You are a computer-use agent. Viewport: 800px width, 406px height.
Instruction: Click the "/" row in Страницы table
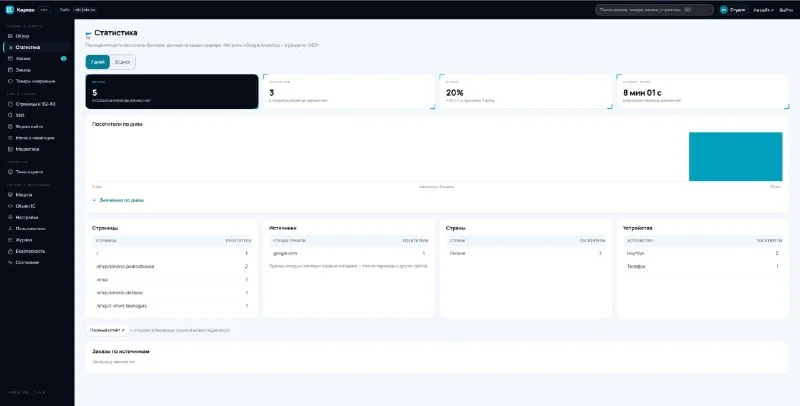(172, 253)
